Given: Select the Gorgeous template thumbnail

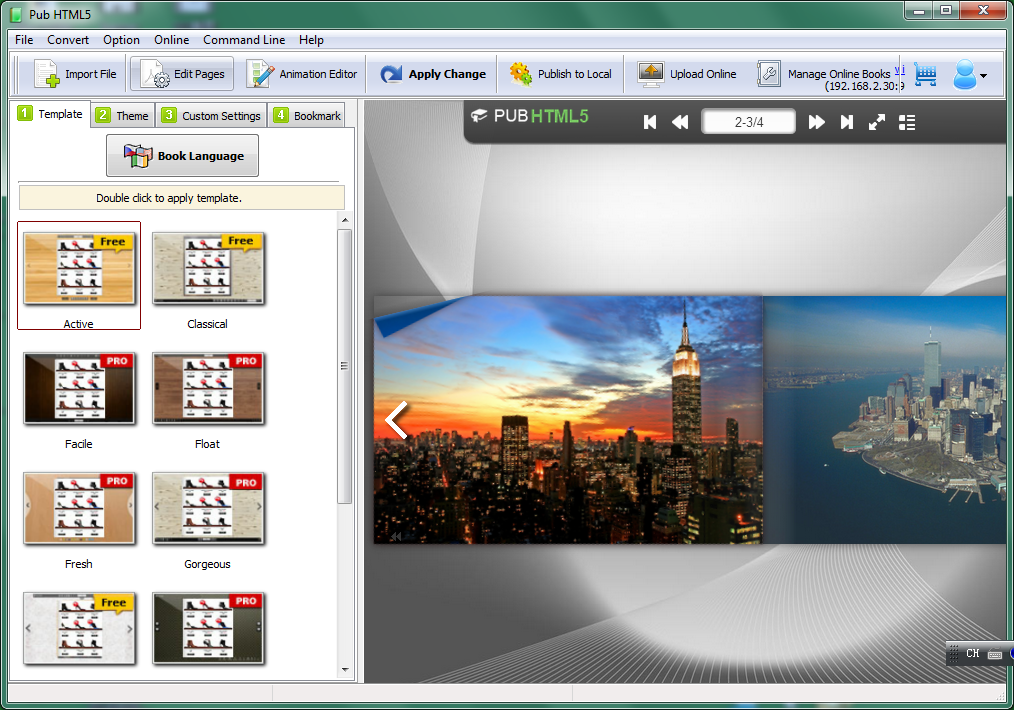Looking at the screenshot, I should pyautogui.click(x=208, y=508).
